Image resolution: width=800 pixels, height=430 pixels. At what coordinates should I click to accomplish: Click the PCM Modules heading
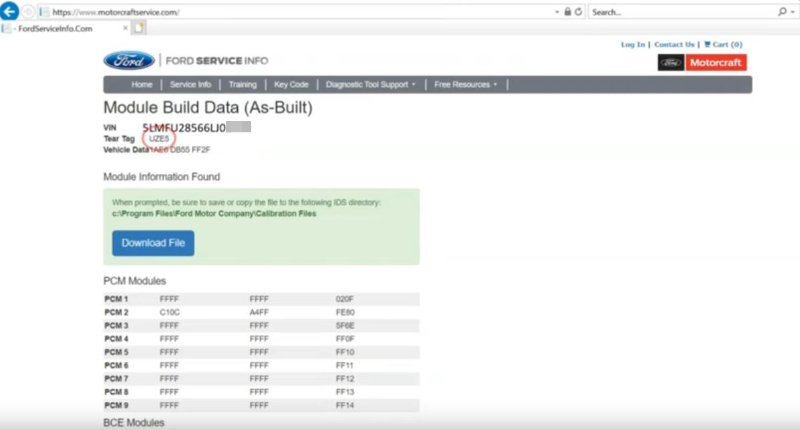click(134, 281)
